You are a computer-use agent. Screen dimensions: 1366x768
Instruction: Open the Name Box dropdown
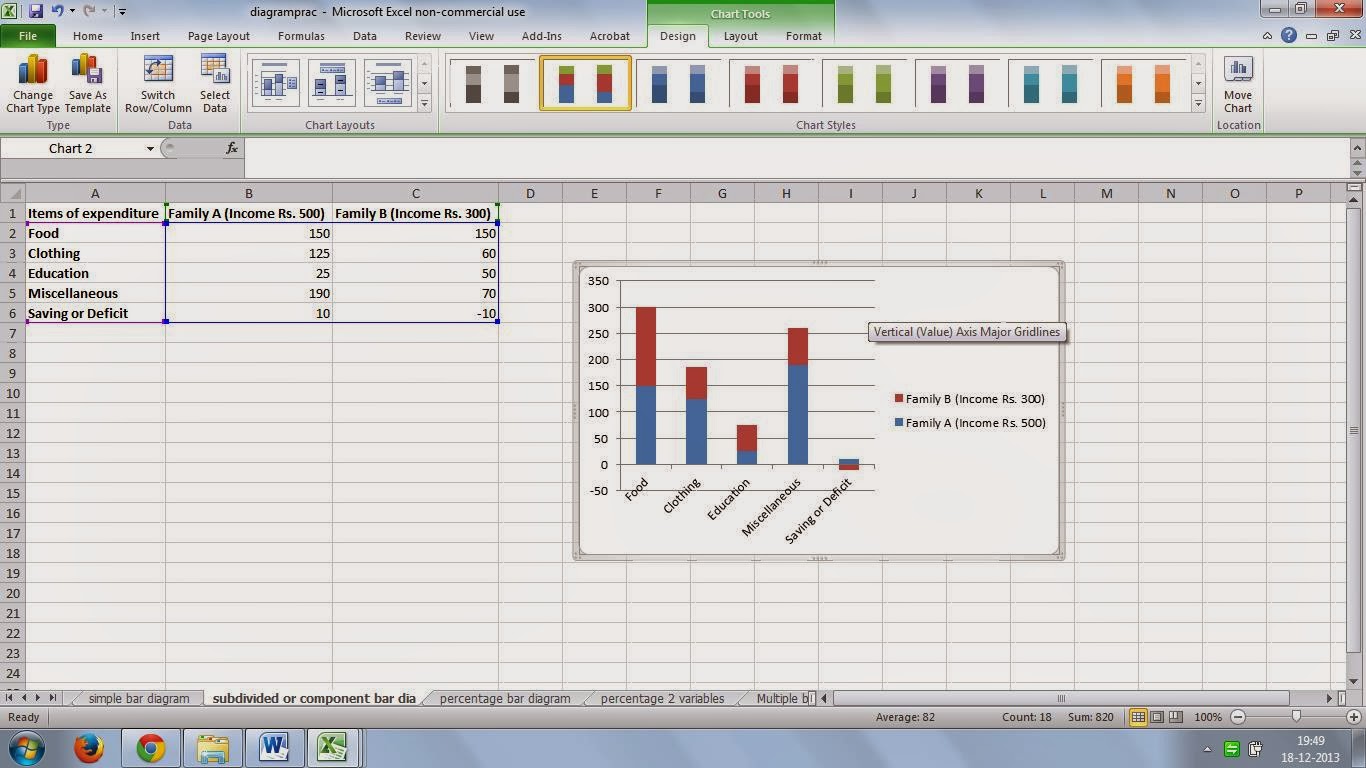tap(148, 148)
